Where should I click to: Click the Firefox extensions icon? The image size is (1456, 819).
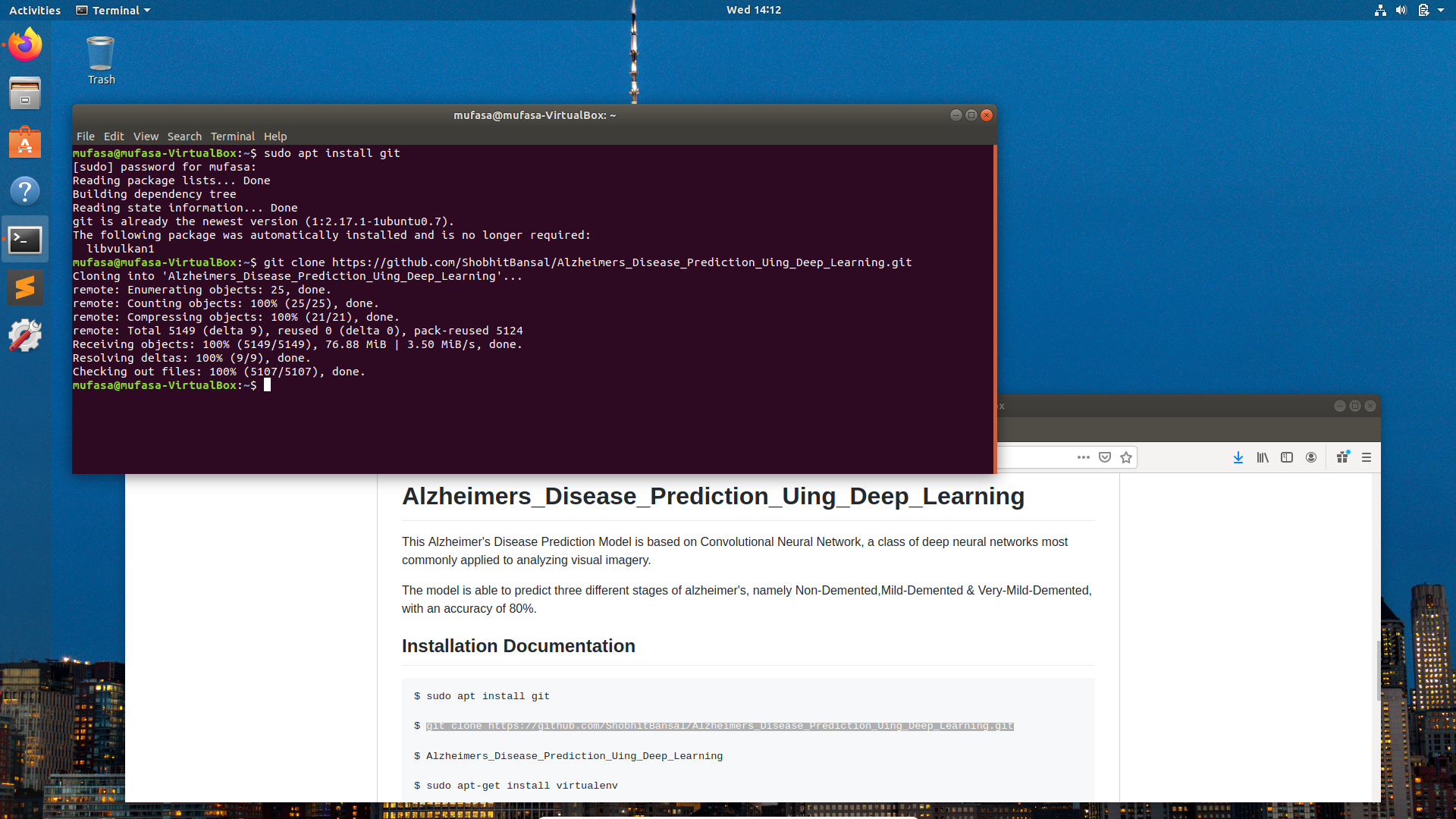click(1343, 457)
